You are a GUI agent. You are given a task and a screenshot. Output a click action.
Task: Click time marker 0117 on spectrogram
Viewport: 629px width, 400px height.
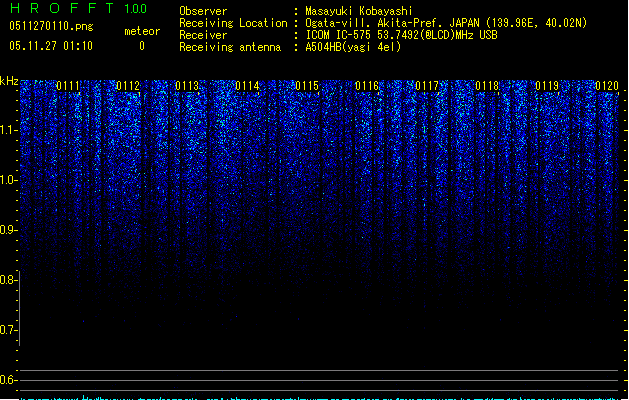[427, 86]
